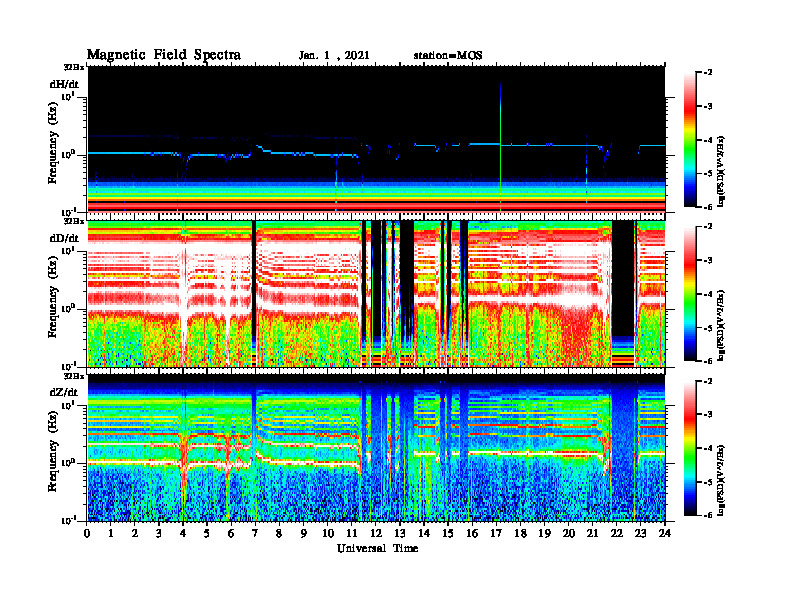The image size is (792, 612).
Task: Click the hour 0 tick label
Action: click(87, 534)
